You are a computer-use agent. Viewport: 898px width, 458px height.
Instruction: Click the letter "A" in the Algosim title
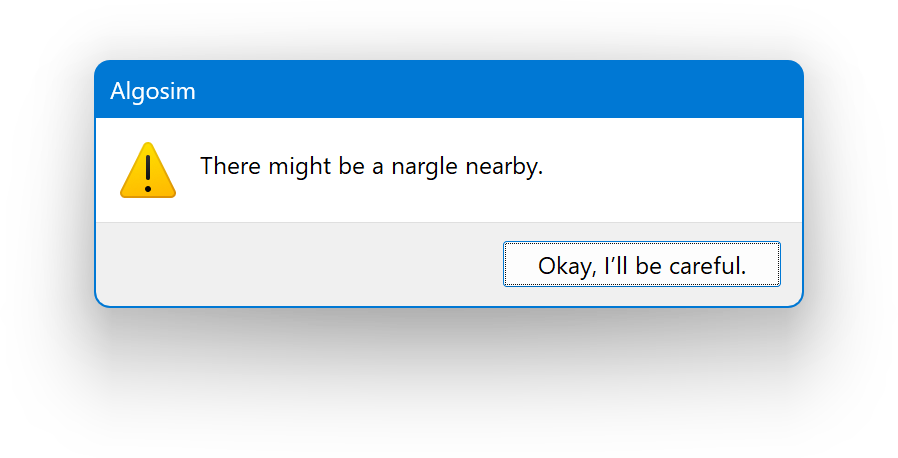click(x=118, y=91)
